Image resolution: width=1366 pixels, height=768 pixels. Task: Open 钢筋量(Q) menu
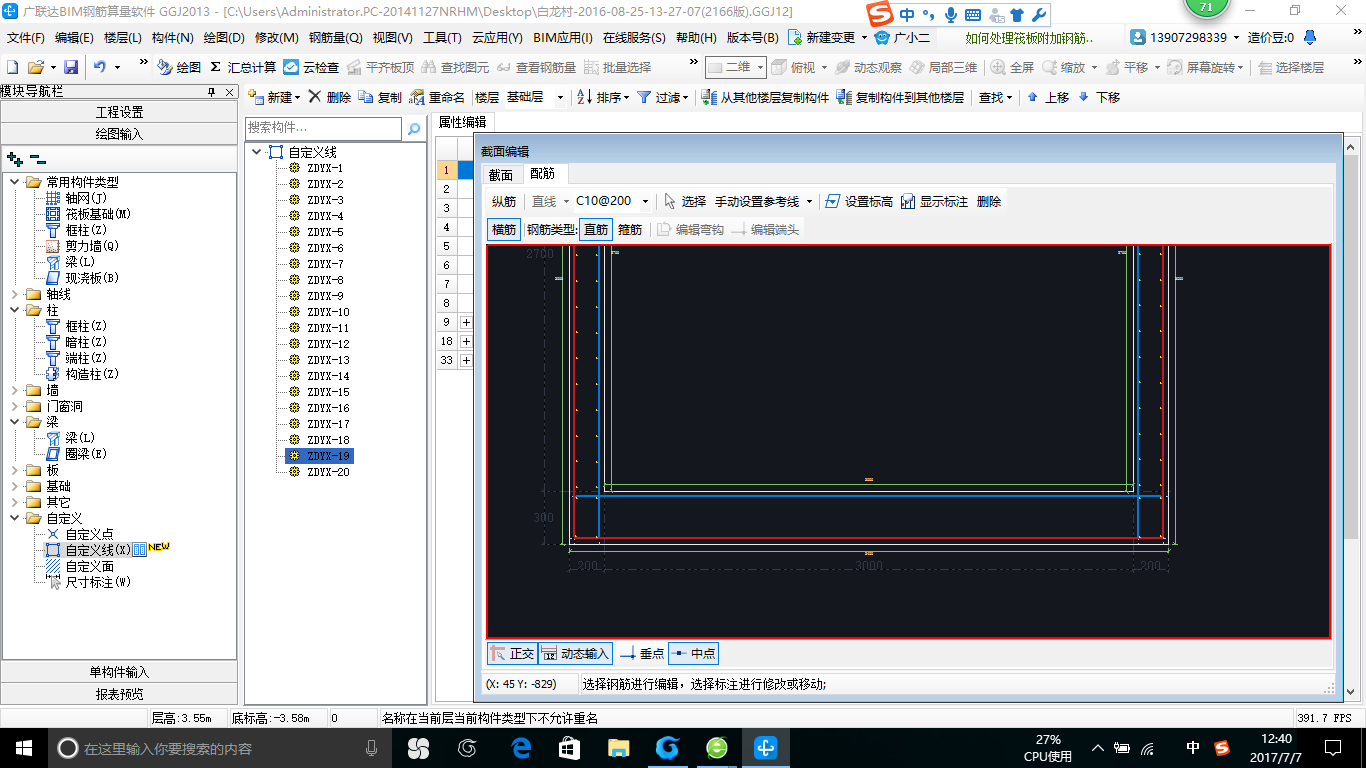(335, 38)
